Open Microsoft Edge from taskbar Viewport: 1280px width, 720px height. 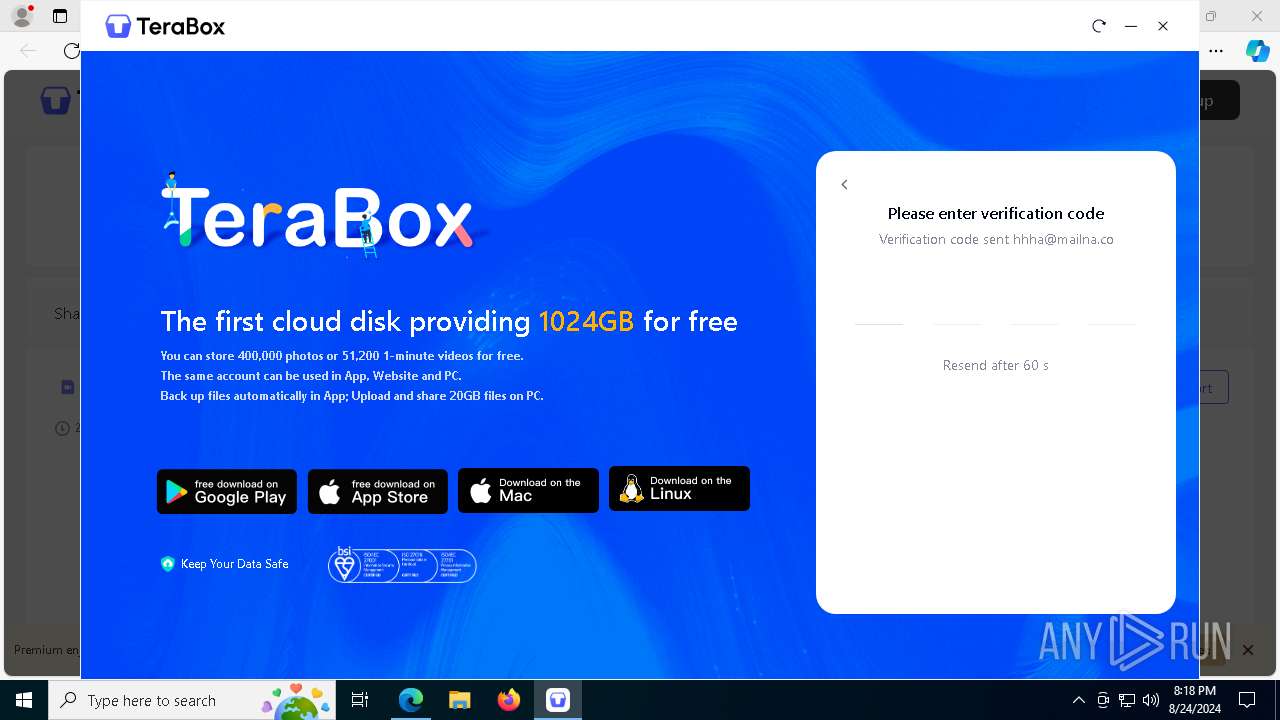(411, 700)
